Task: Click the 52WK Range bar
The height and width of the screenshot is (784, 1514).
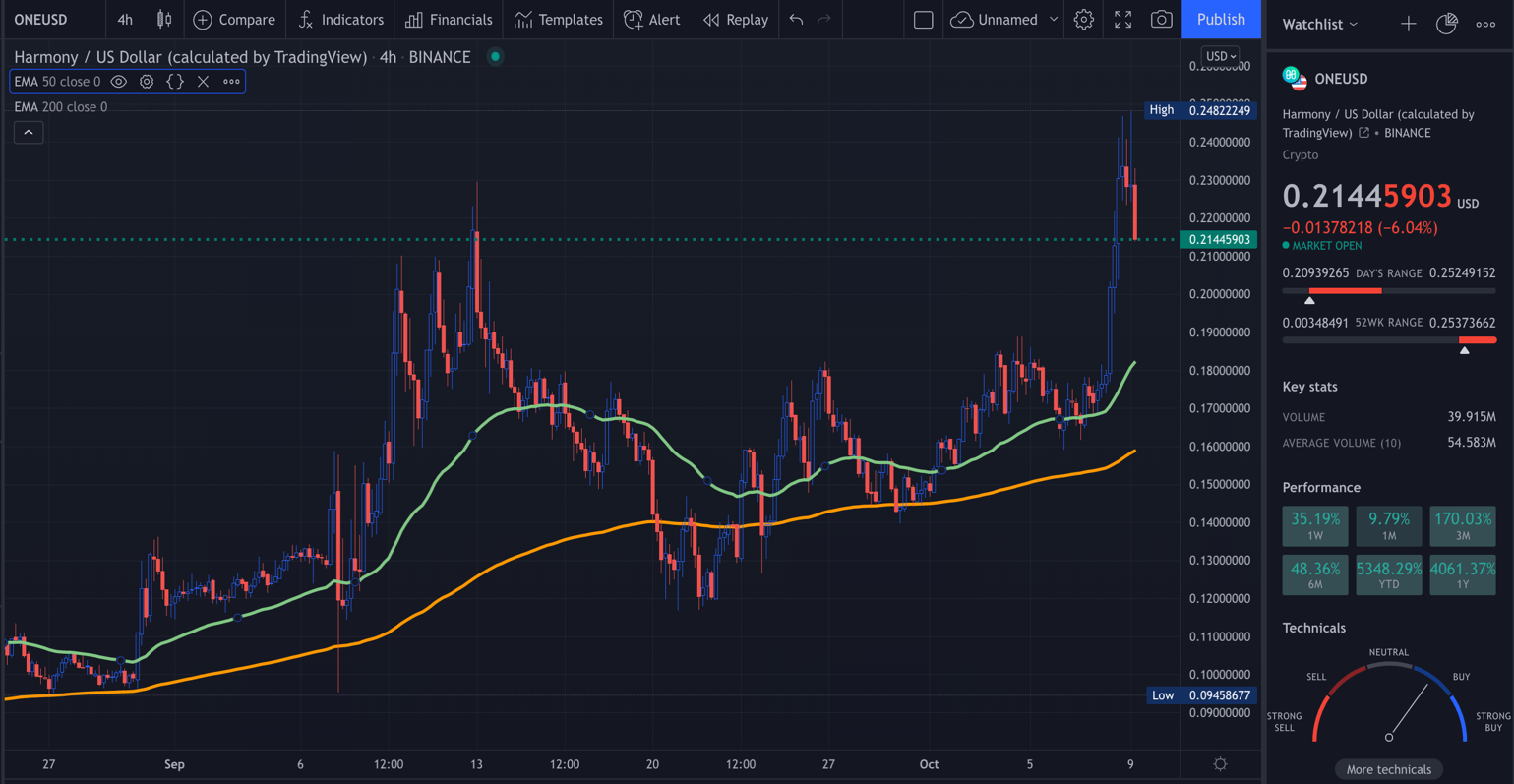Action: click(x=1389, y=340)
